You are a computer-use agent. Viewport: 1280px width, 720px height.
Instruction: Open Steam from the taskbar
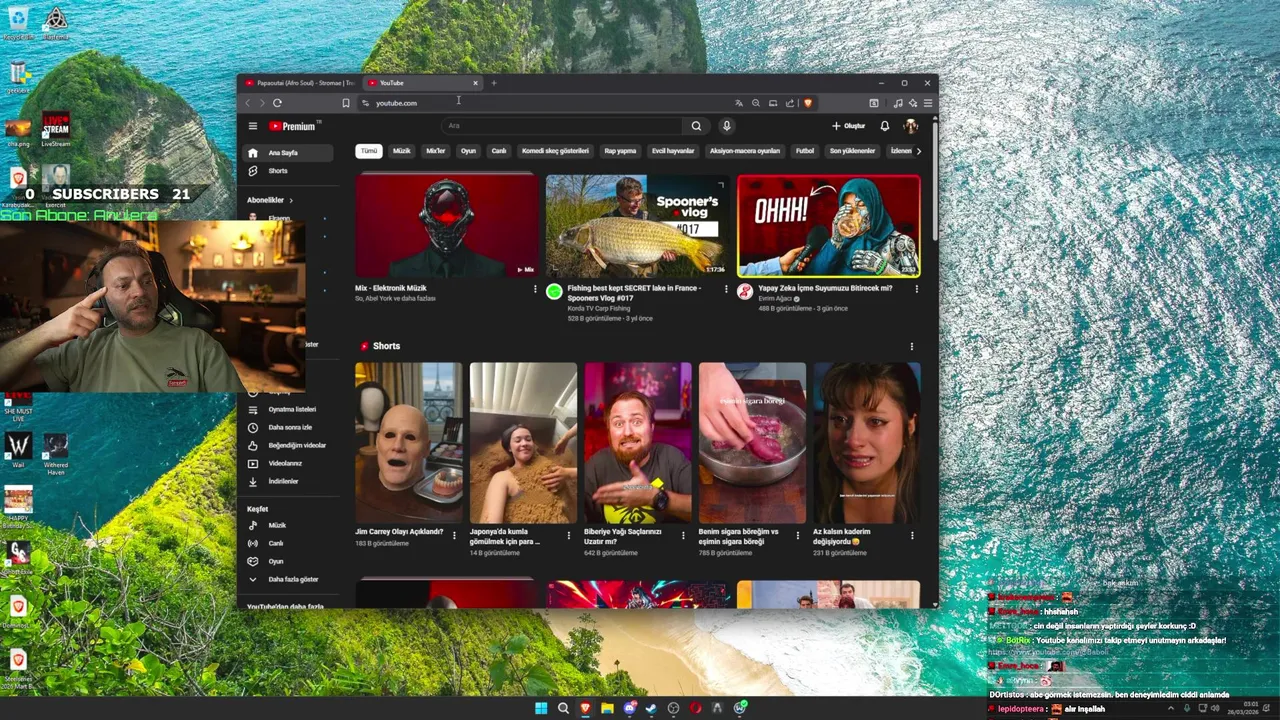tap(651, 708)
